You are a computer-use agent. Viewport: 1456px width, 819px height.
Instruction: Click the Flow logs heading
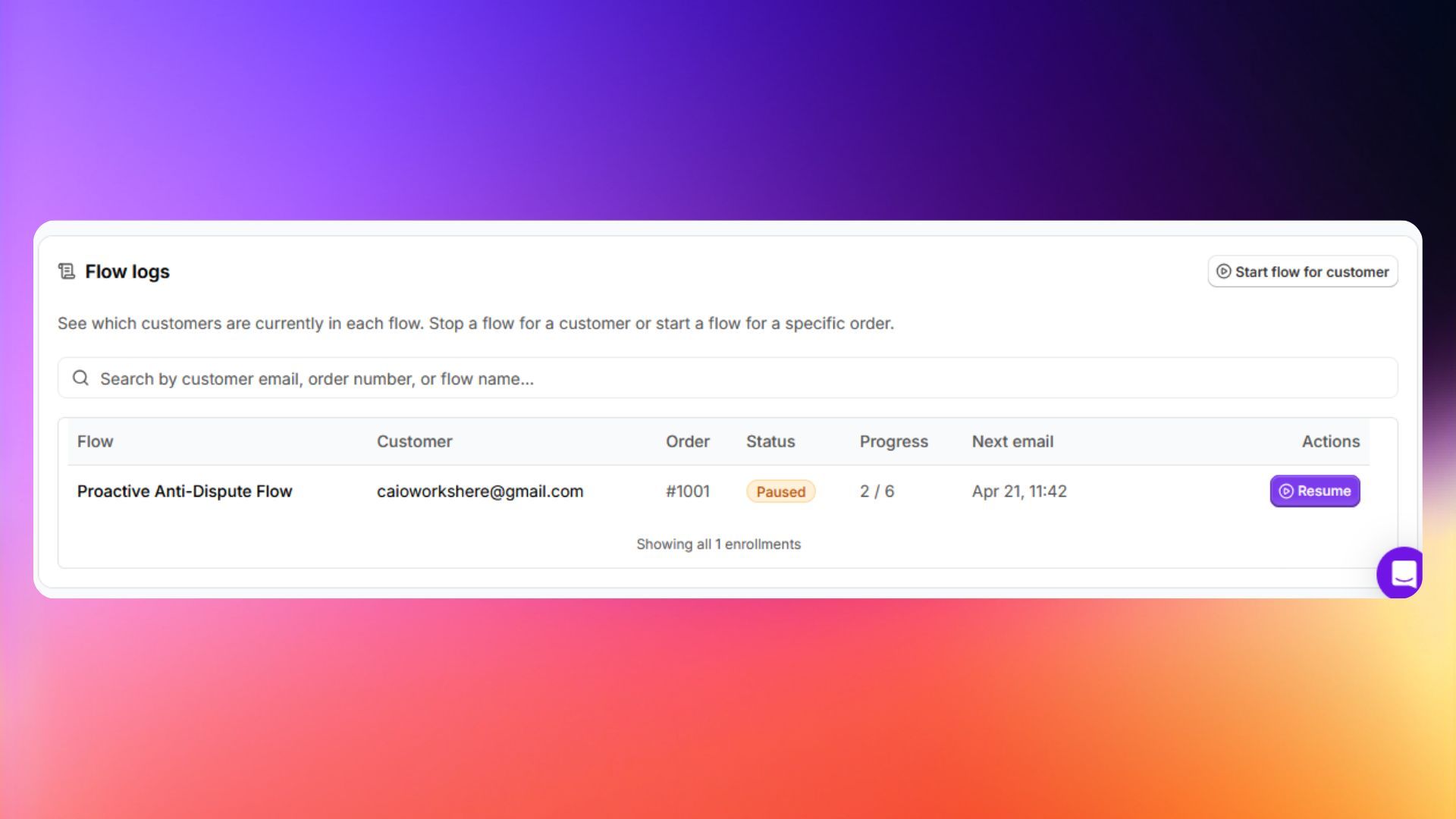pyautogui.click(x=127, y=271)
